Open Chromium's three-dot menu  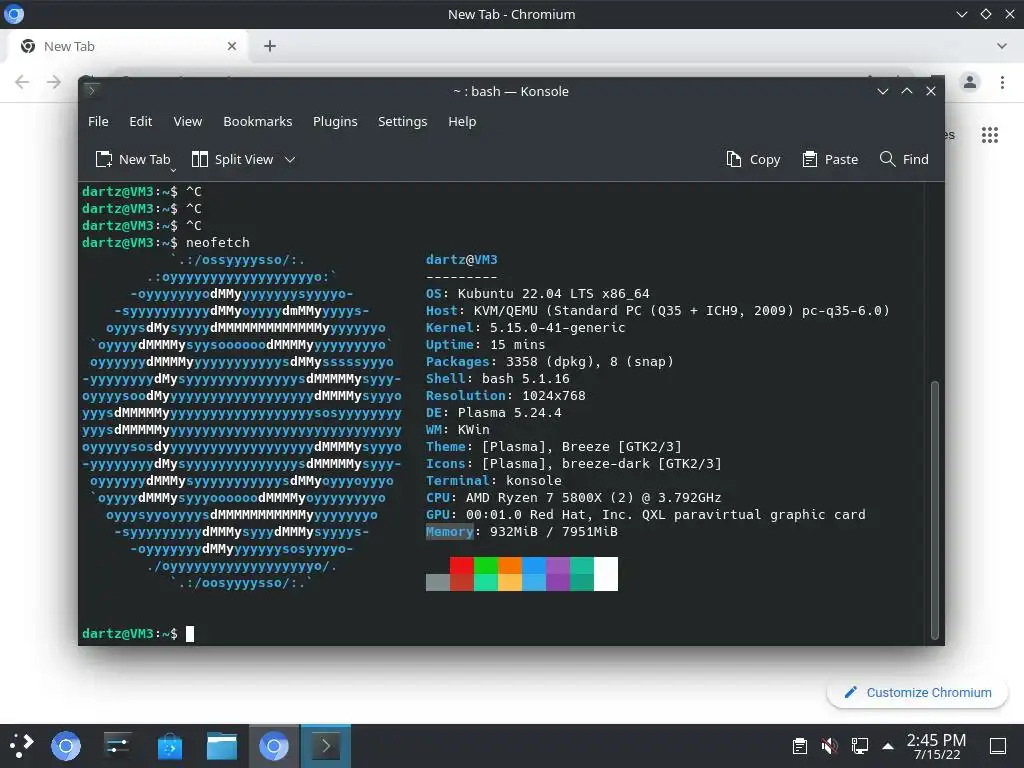(1002, 82)
